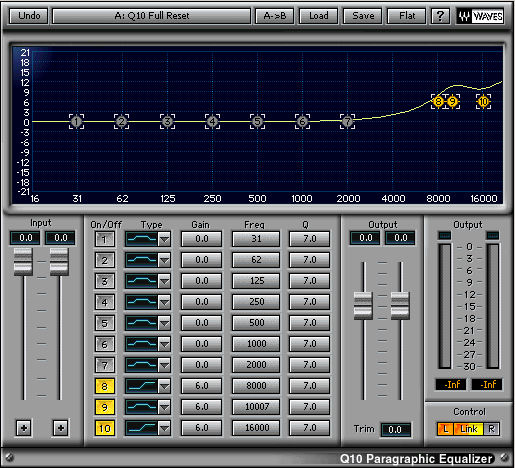The width and height of the screenshot is (515, 468).
Task: Select band 3 marker on the EQ graph
Action: 167,122
